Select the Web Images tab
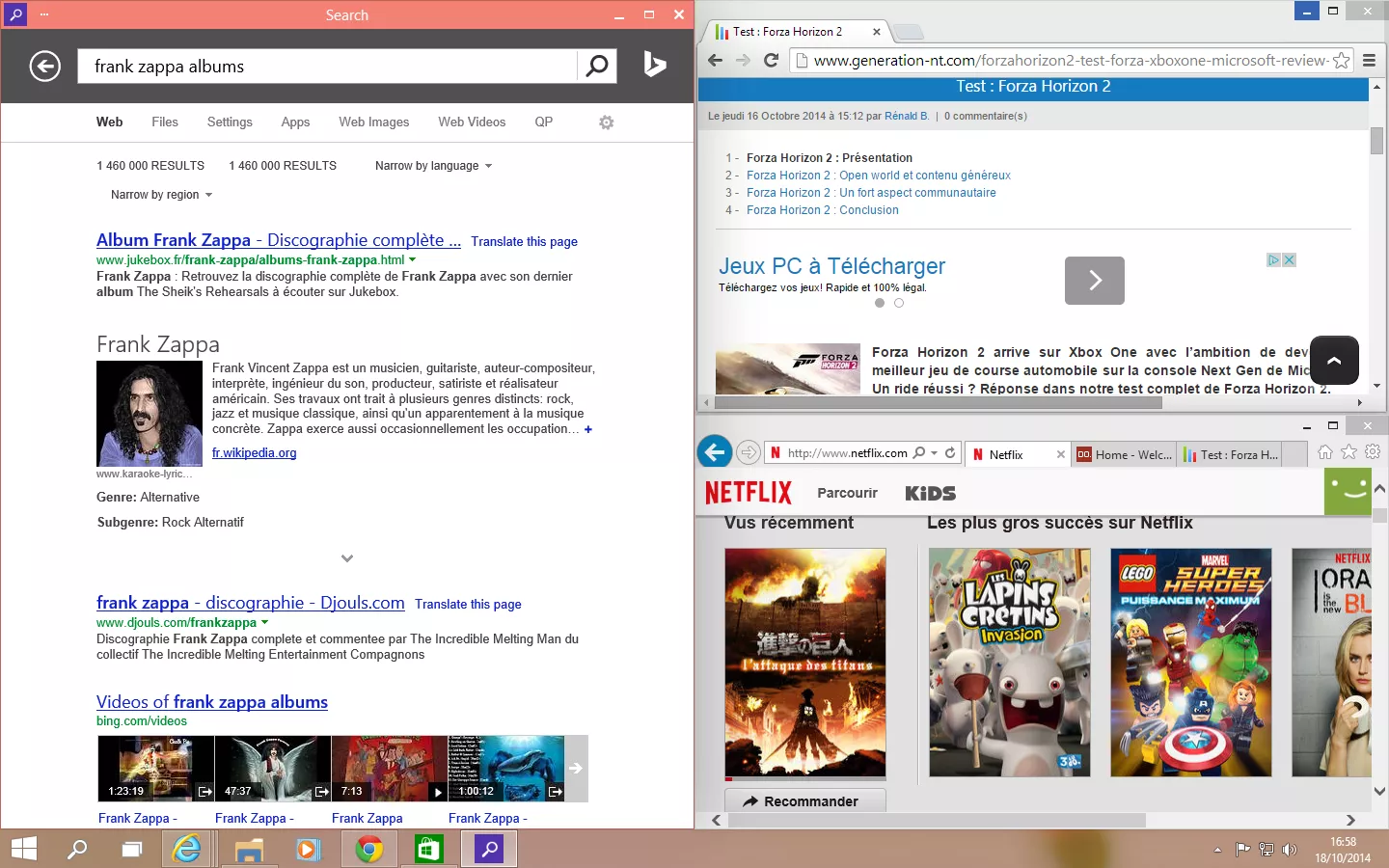Viewport: 1389px width, 868px height. tap(374, 122)
